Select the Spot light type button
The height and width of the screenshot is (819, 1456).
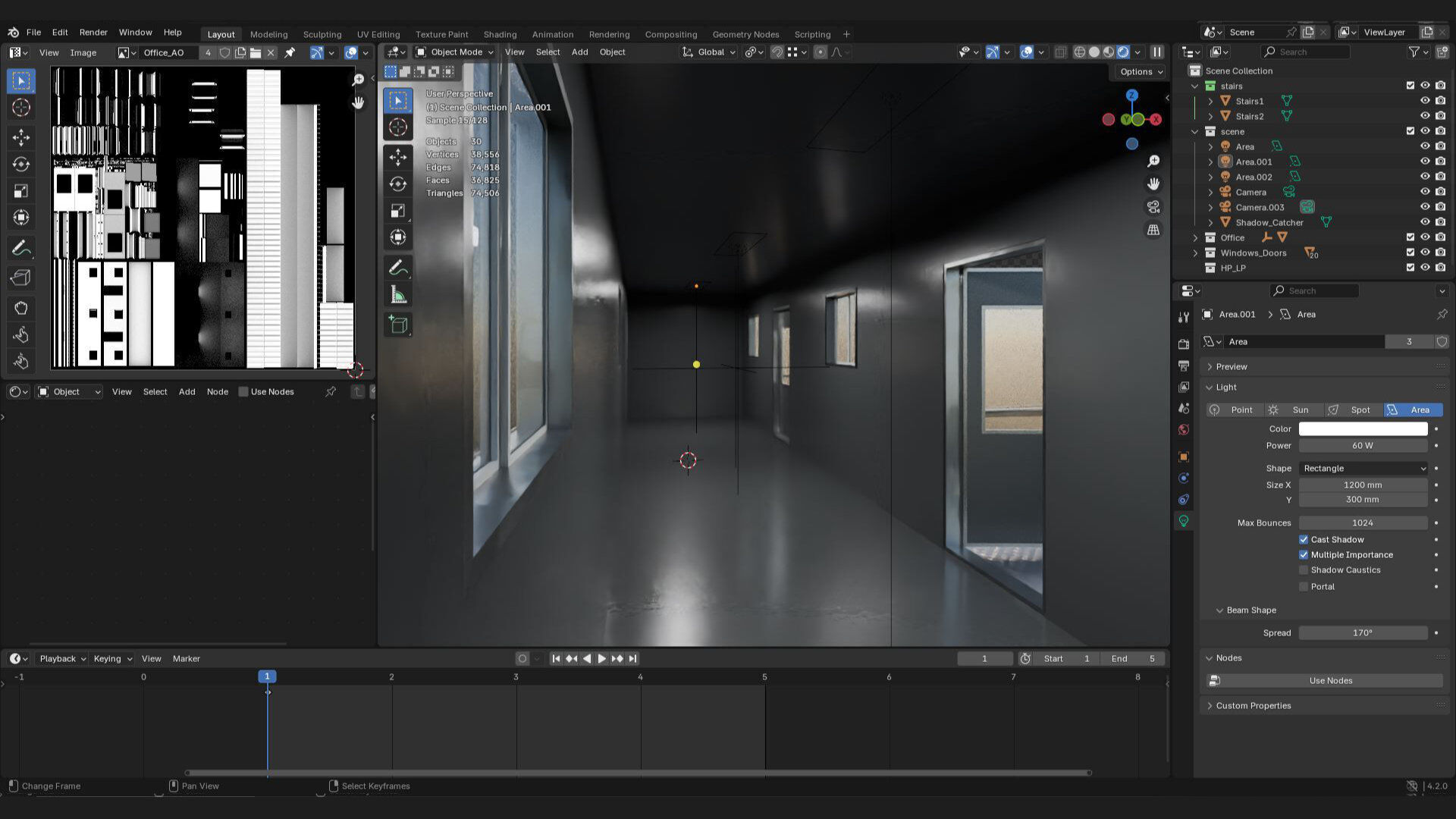pyautogui.click(x=1353, y=410)
